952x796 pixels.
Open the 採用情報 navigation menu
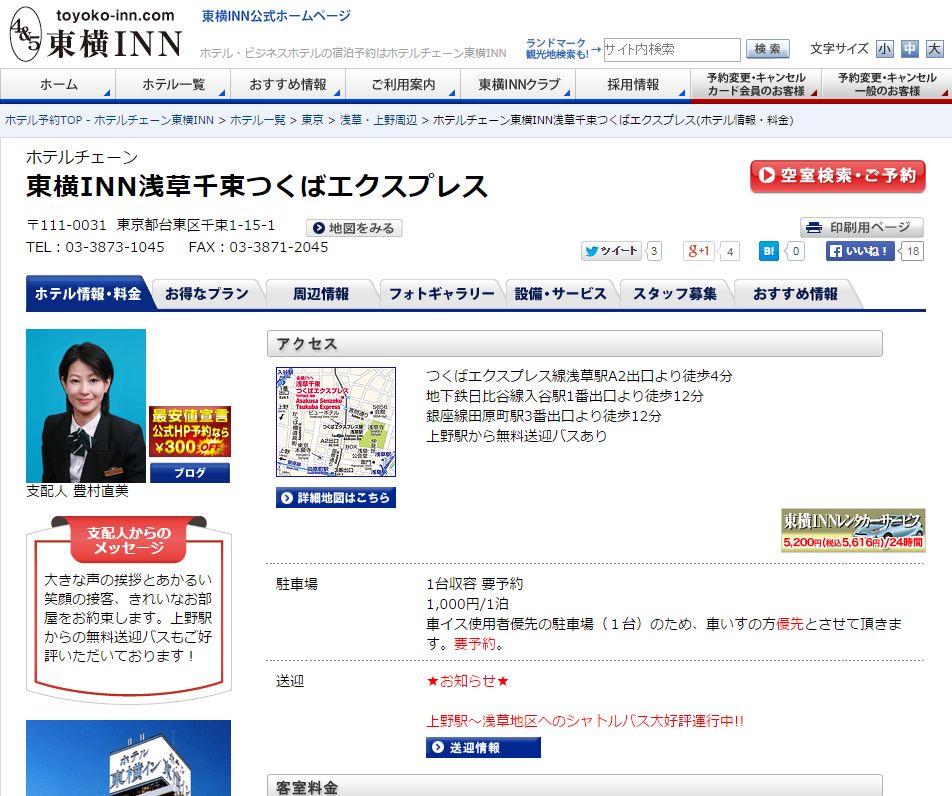tap(633, 84)
